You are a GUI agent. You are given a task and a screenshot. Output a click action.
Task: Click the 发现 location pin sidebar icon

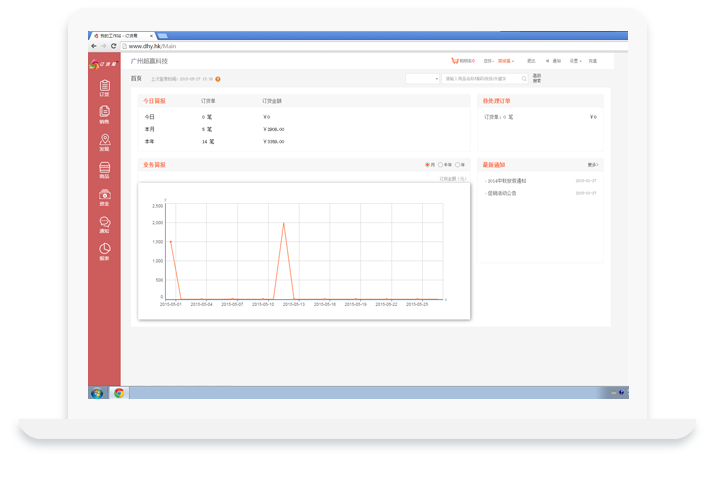(104, 143)
